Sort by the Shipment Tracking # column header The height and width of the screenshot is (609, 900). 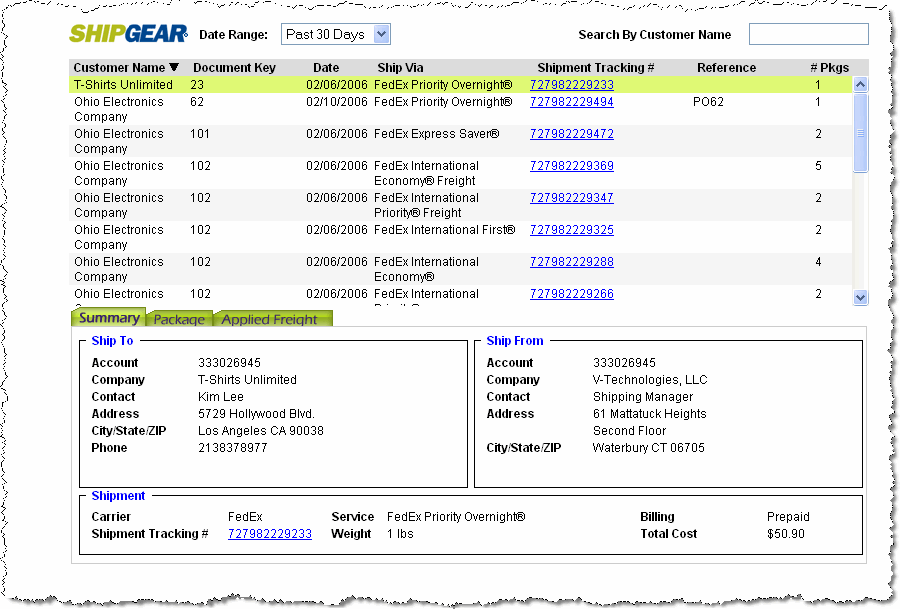(x=596, y=68)
